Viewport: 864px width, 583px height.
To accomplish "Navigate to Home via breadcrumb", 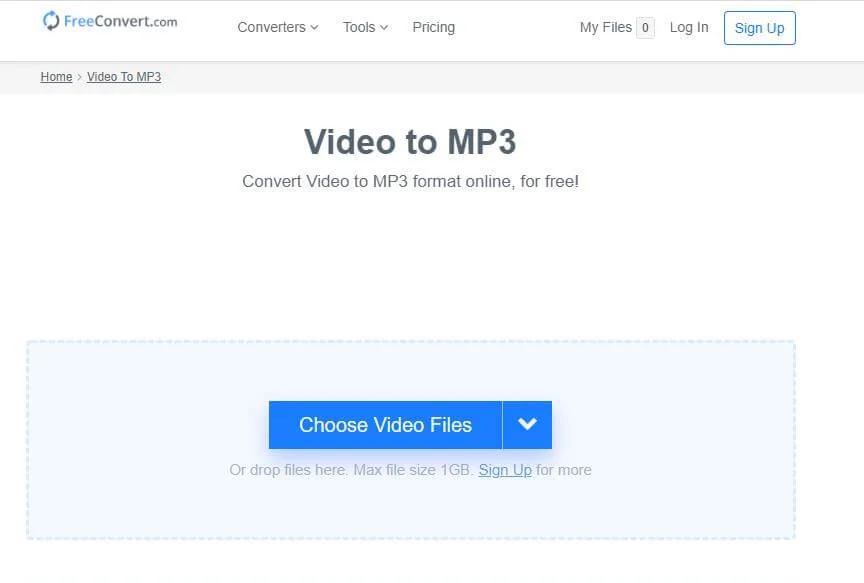I will pyautogui.click(x=56, y=77).
